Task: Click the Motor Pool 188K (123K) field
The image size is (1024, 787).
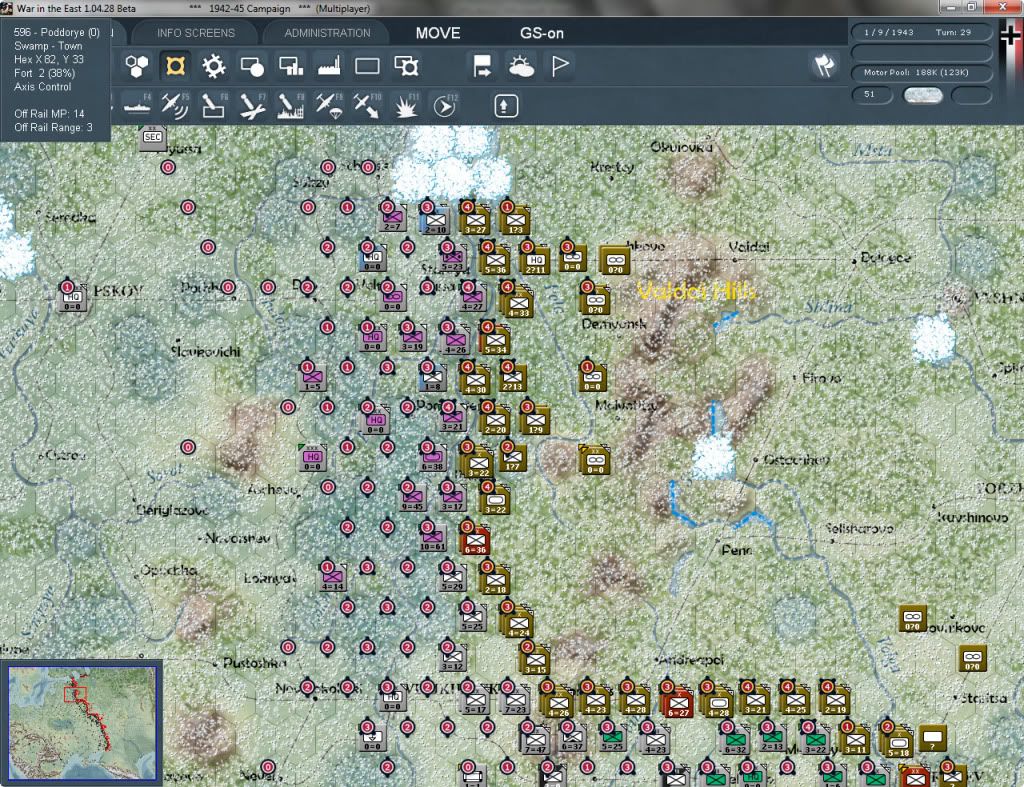Action: click(921, 72)
